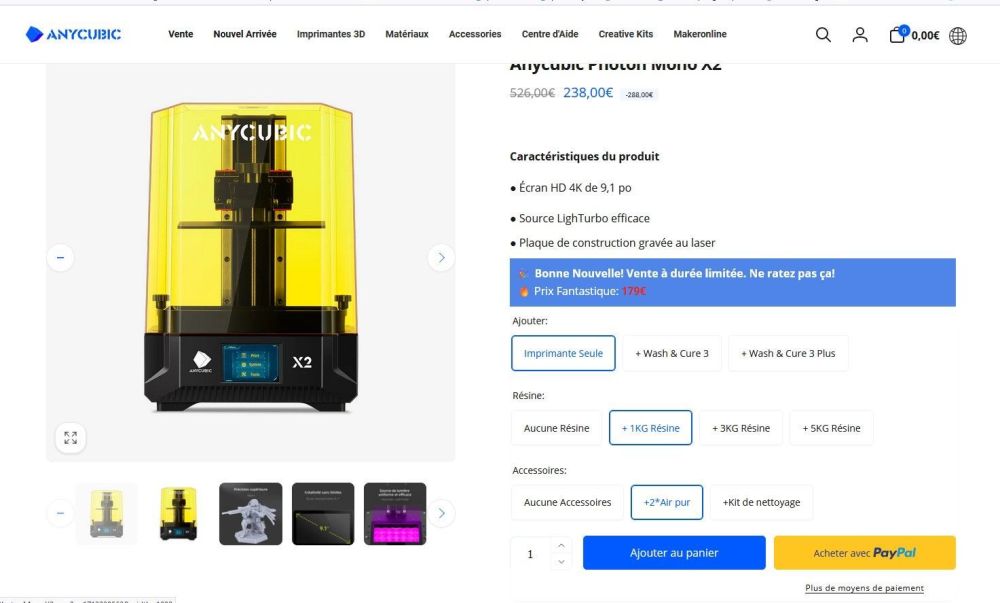1000x603 pixels.
Task: Open the Imprimantes 3D menu
Action: [x=330, y=34]
